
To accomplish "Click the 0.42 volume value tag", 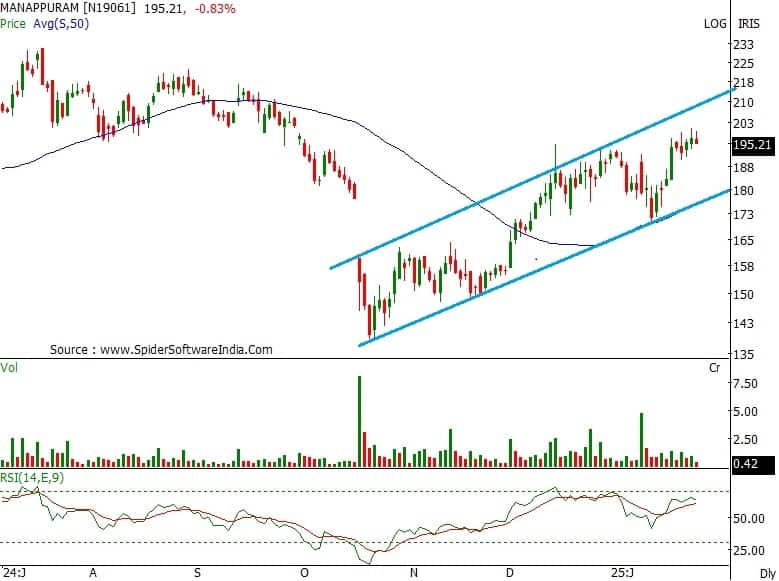I will point(744,461).
